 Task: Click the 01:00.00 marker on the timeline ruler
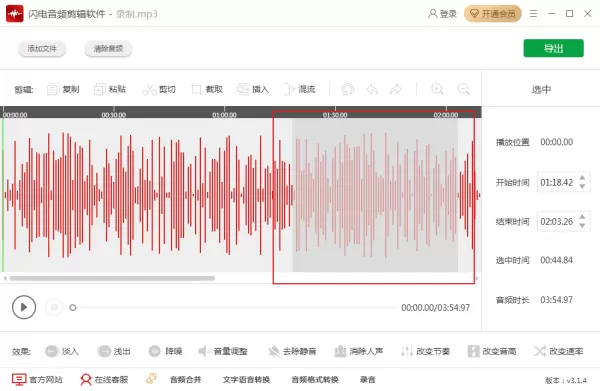click(225, 114)
